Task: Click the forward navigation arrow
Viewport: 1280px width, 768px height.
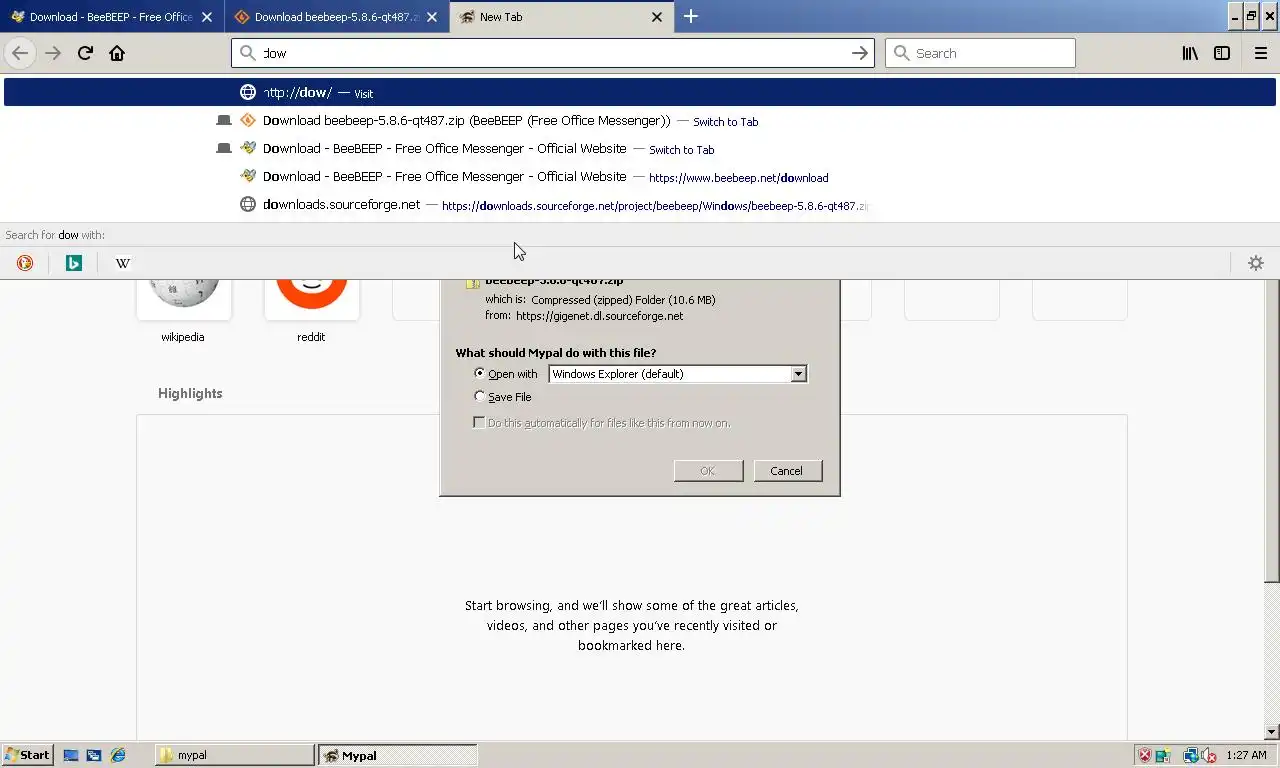Action: coord(53,53)
